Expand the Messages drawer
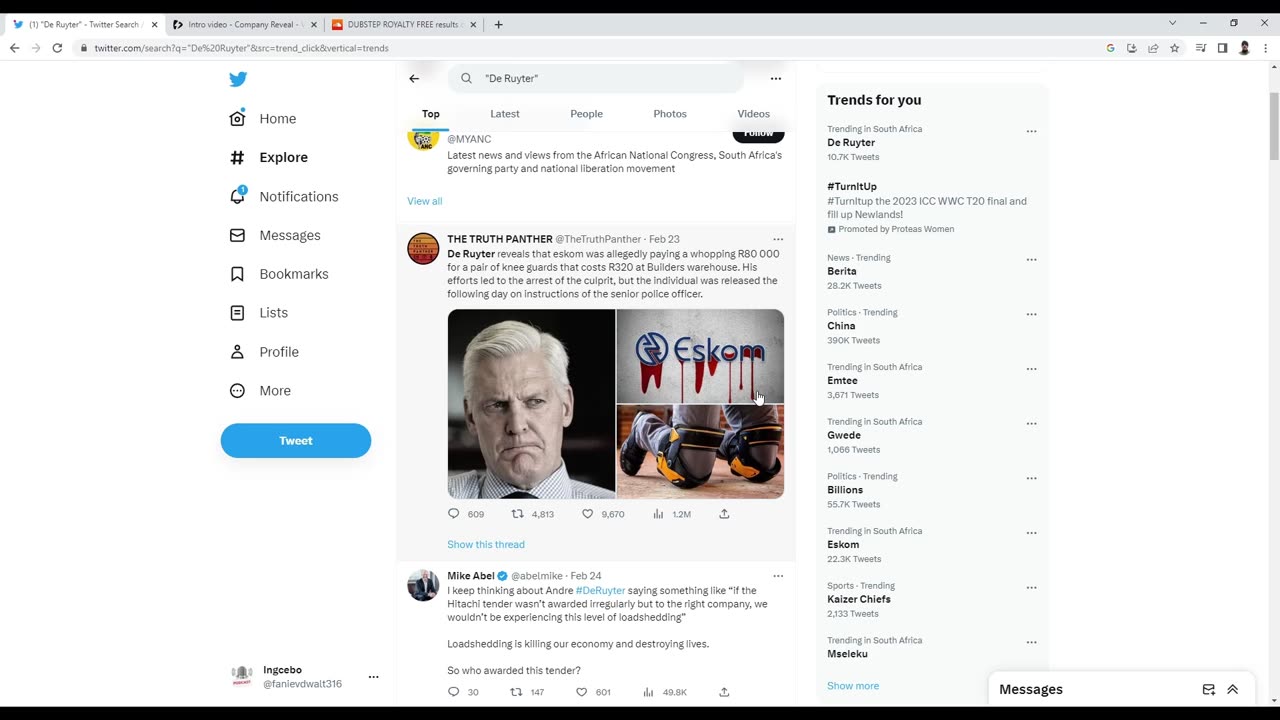Image resolution: width=1280 pixels, height=720 pixels. click(1233, 690)
